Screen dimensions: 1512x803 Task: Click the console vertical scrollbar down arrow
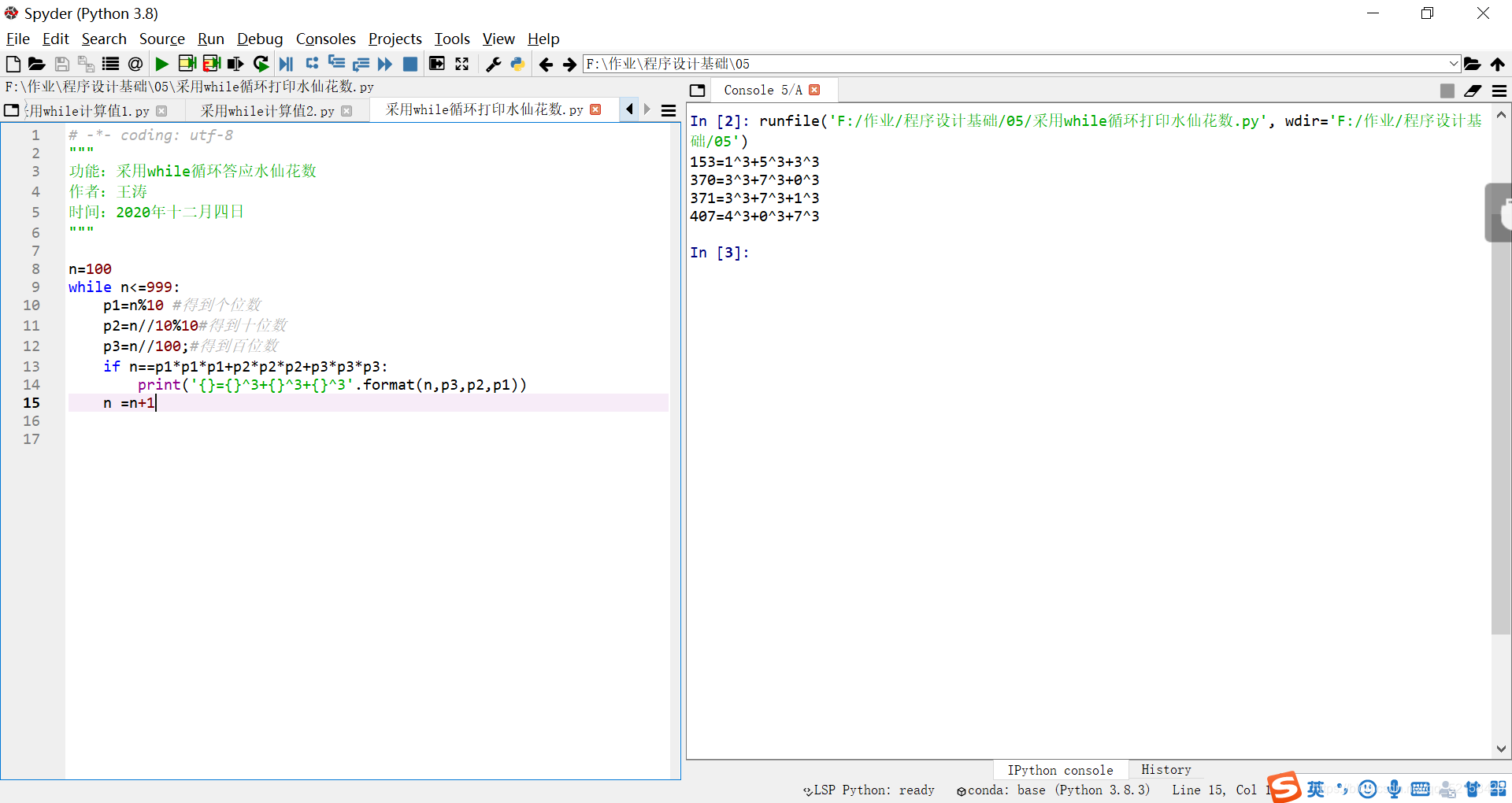pyautogui.click(x=1501, y=749)
